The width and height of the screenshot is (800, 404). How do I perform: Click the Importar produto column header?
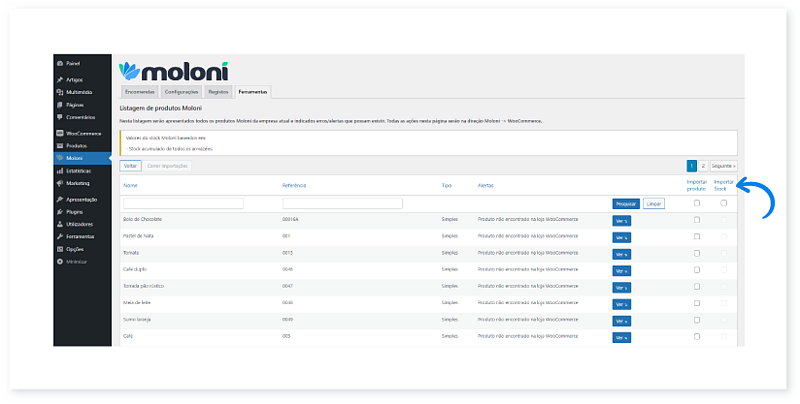click(x=696, y=186)
